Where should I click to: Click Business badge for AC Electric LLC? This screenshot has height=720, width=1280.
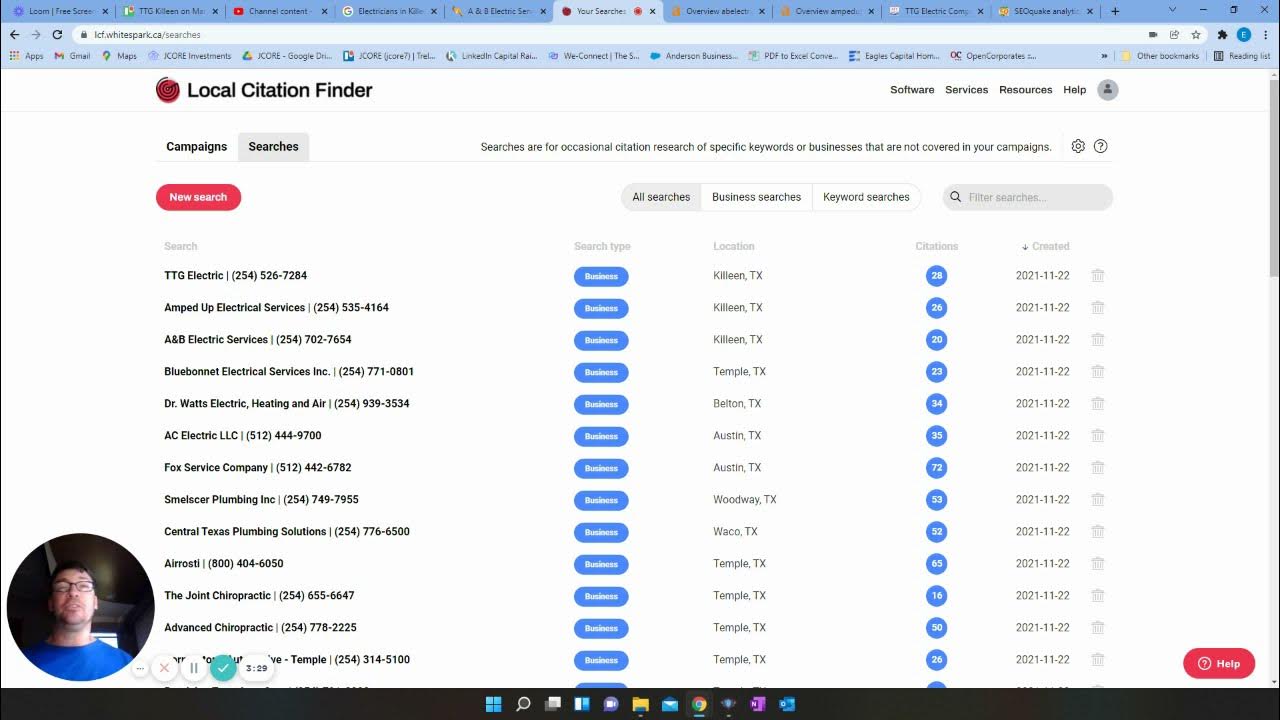(x=601, y=436)
